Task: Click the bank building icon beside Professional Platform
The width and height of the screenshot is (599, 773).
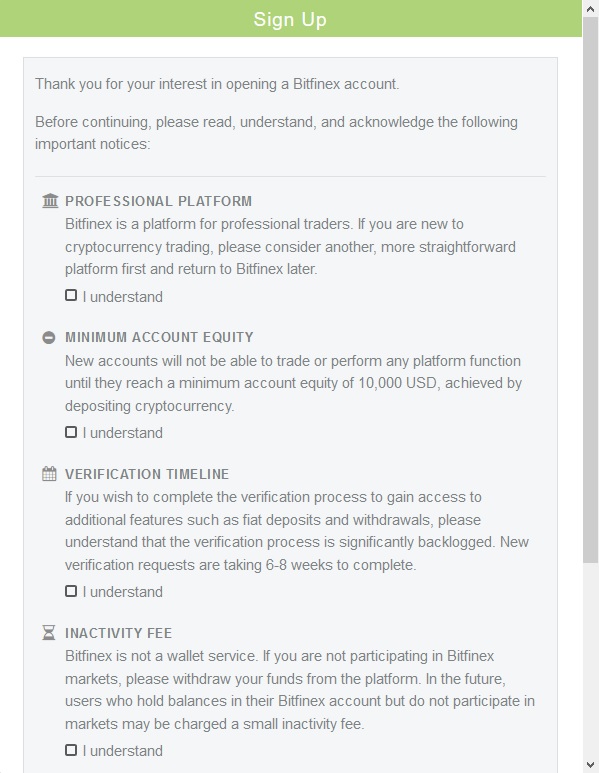Action: click(x=50, y=201)
